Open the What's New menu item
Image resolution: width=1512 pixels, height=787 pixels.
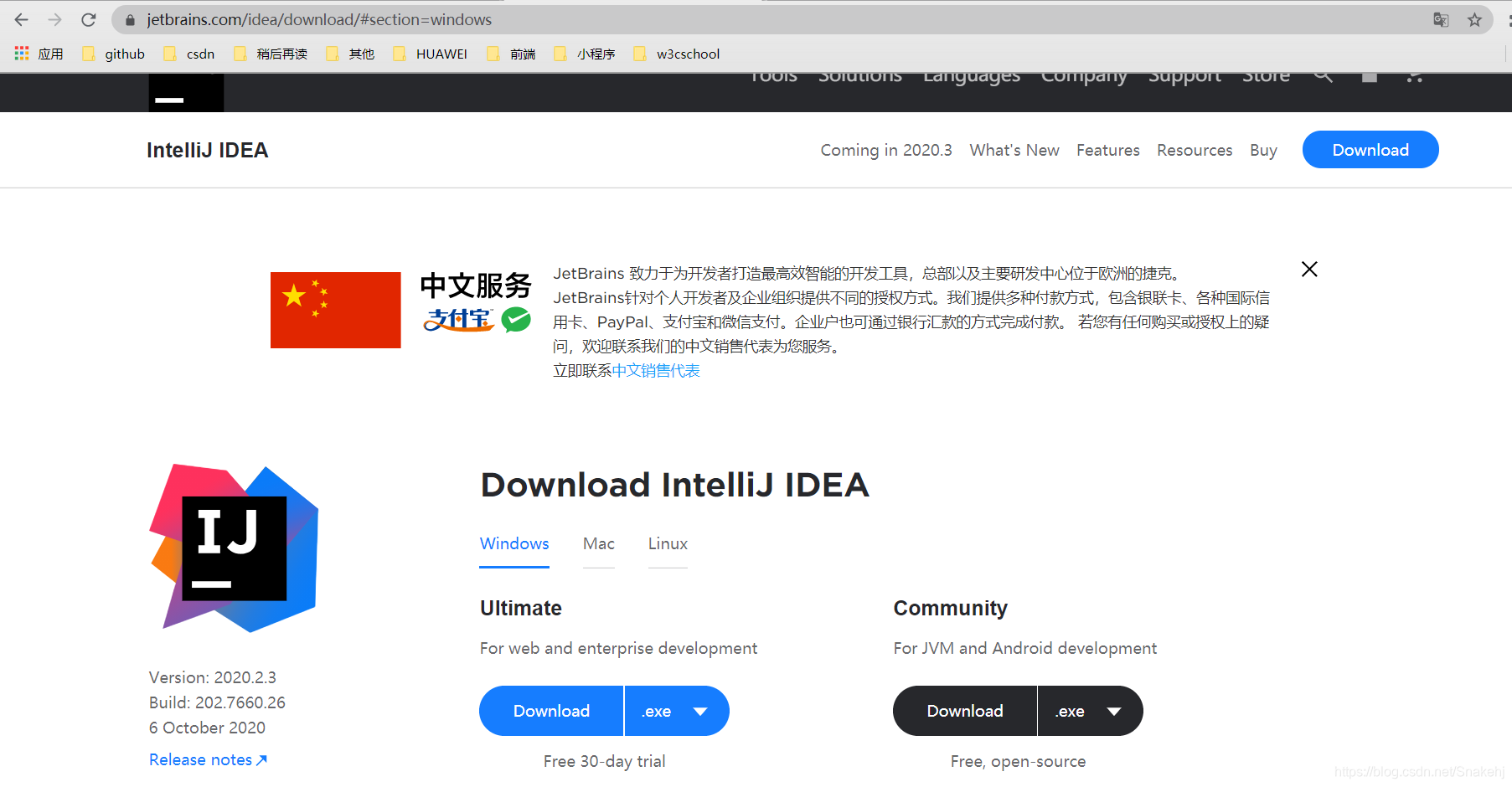(1014, 150)
